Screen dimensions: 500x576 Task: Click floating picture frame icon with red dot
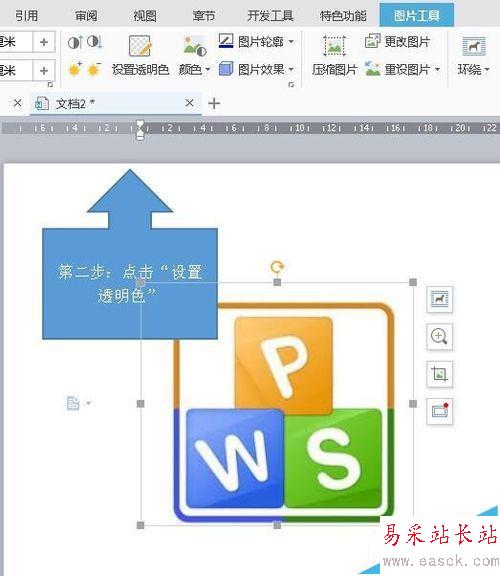click(x=439, y=411)
